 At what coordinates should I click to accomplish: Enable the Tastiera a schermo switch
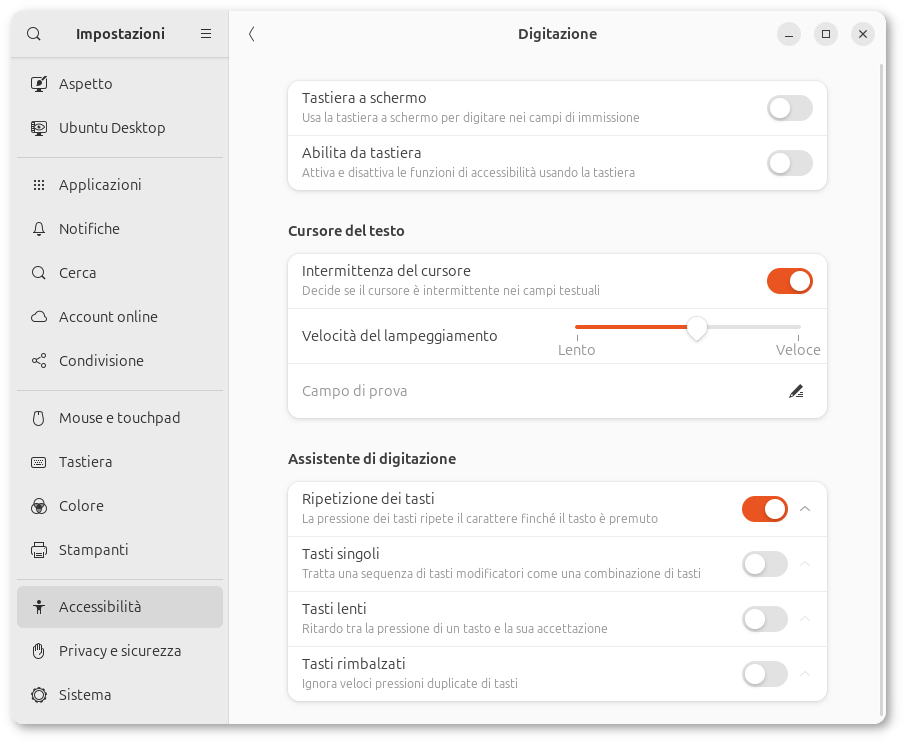[789, 108]
